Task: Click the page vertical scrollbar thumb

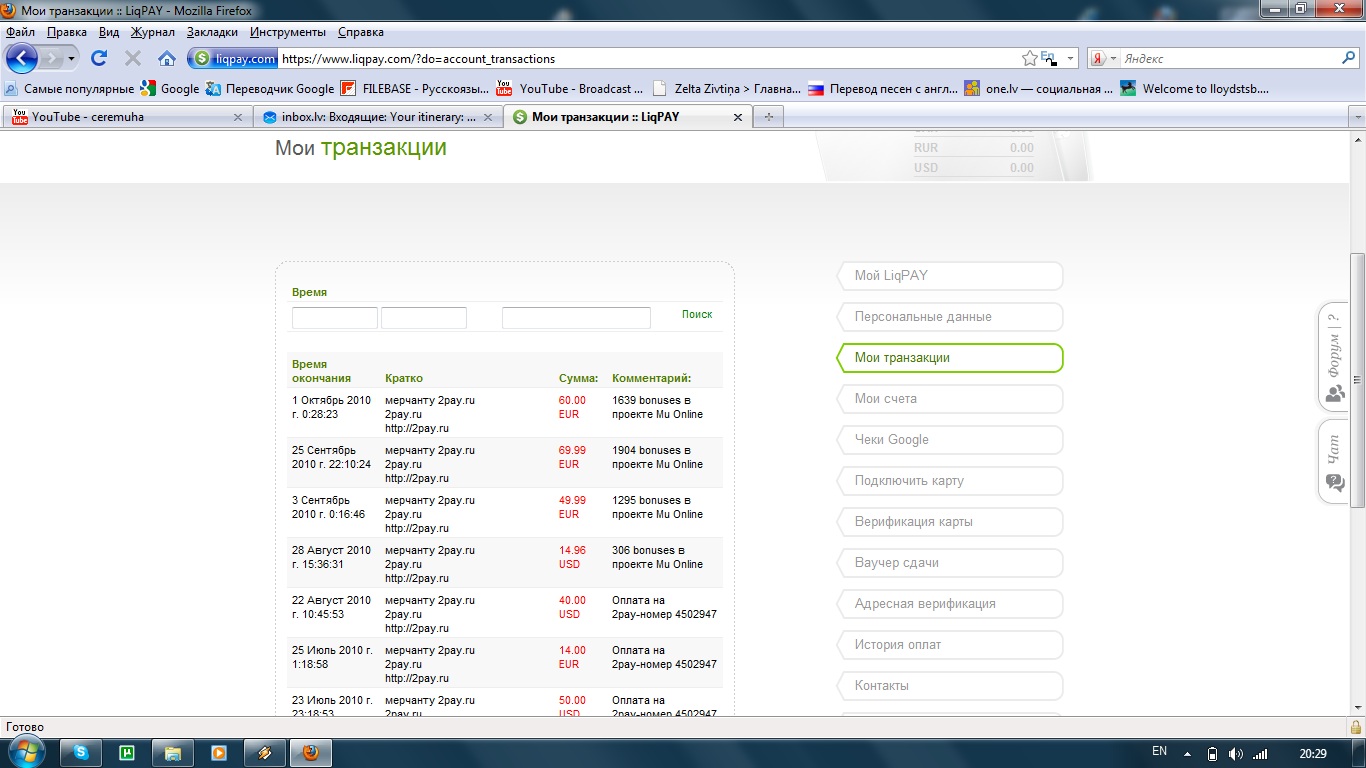Action: click(1357, 378)
